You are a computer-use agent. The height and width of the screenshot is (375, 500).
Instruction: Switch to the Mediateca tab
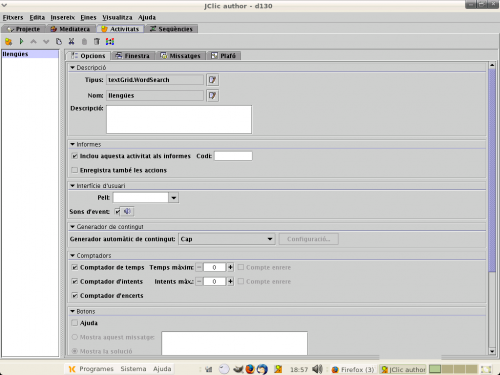coord(71,29)
